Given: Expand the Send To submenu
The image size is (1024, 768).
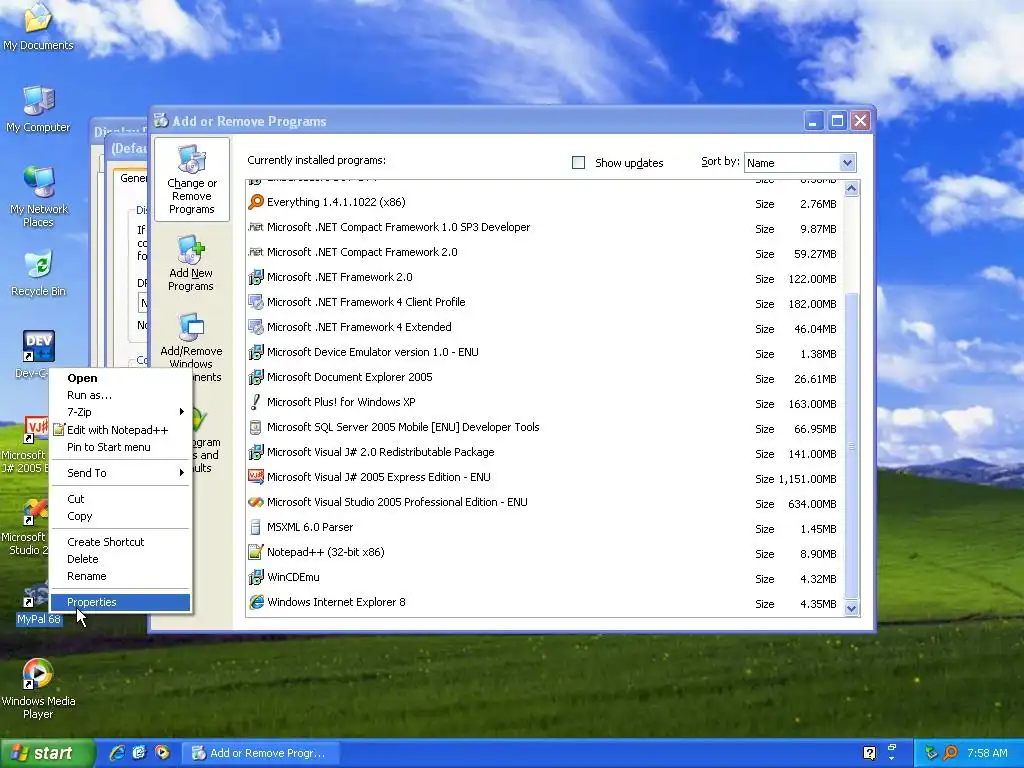Looking at the screenshot, I should pos(121,473).
